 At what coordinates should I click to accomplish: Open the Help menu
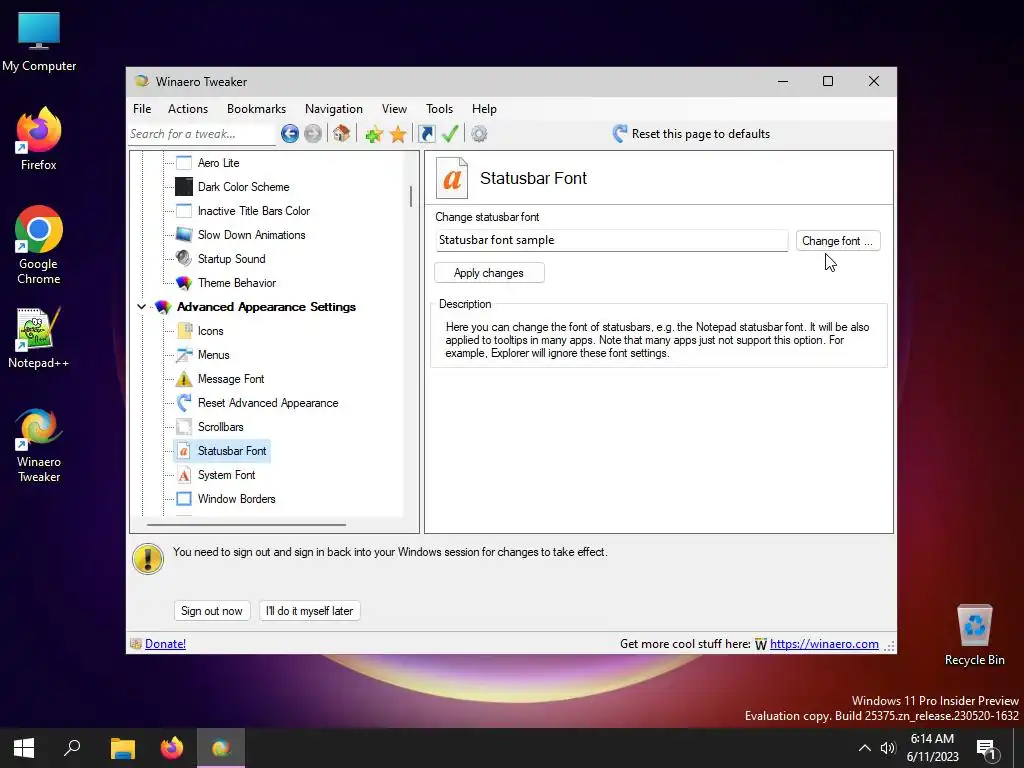click(484, 109)
